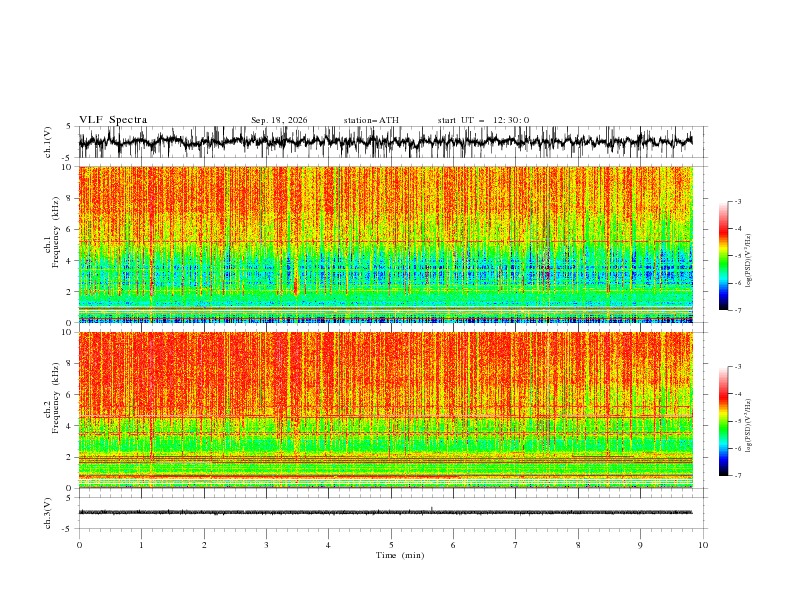Screen dimensions: 792x612
Task: Click the ch.1 spectrogram panel
Action: click(386, 244)
